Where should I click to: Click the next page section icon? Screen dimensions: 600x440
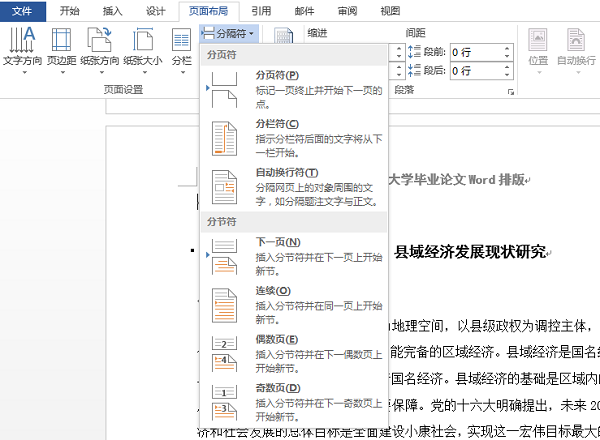(x=225, y=257)
